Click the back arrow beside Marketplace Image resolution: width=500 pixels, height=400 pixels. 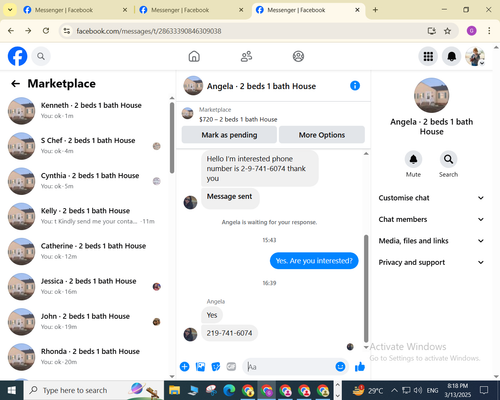point(15,83)
